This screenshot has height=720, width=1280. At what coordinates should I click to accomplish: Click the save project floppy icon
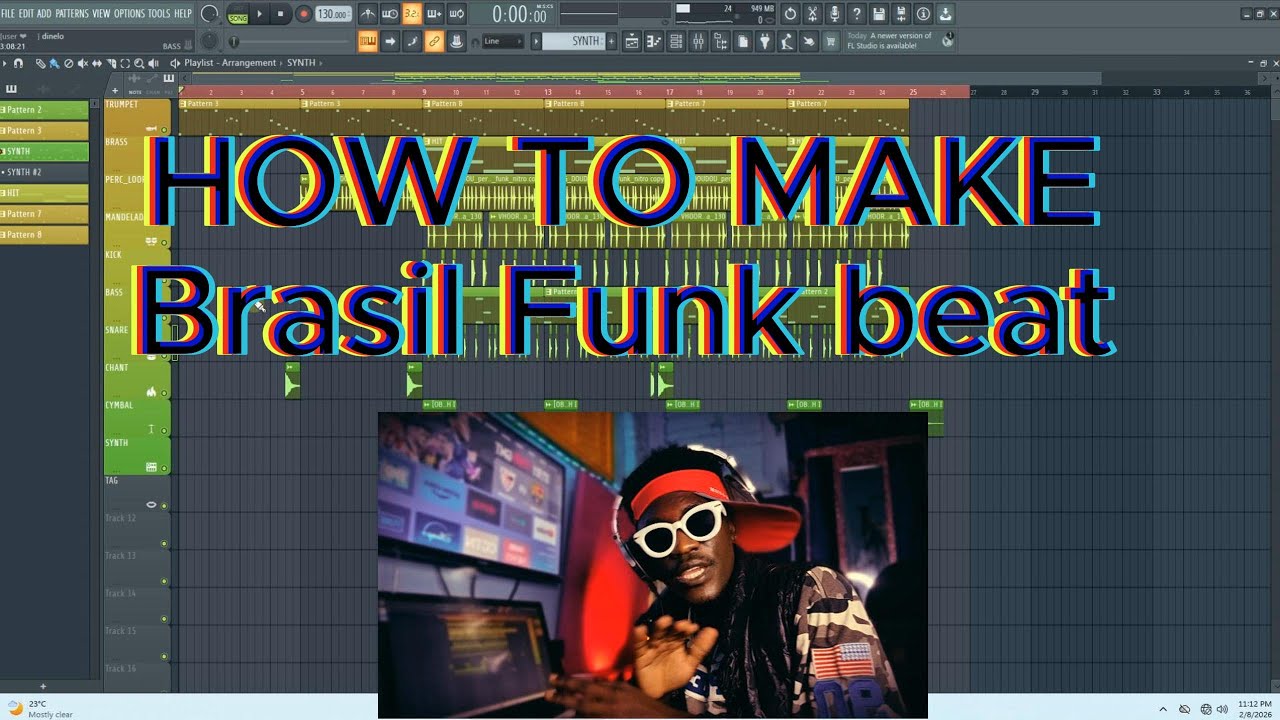(x=879, y=14)
